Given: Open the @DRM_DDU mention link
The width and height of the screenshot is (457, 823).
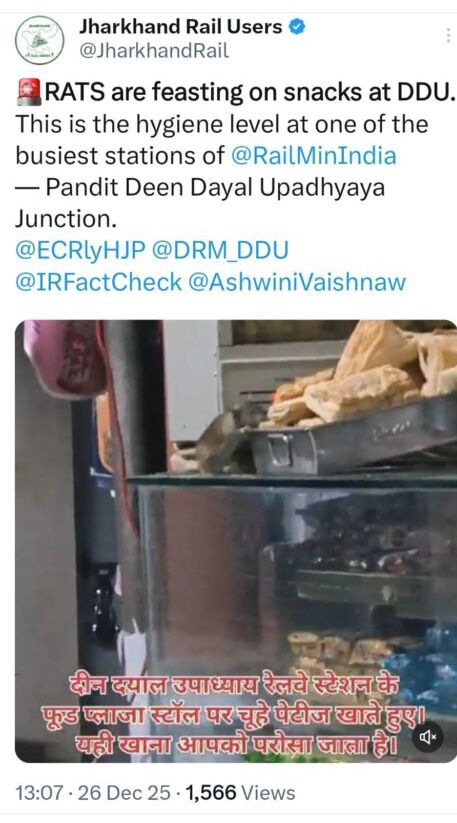Looking at the screenshot, I should tap(220, 250).
